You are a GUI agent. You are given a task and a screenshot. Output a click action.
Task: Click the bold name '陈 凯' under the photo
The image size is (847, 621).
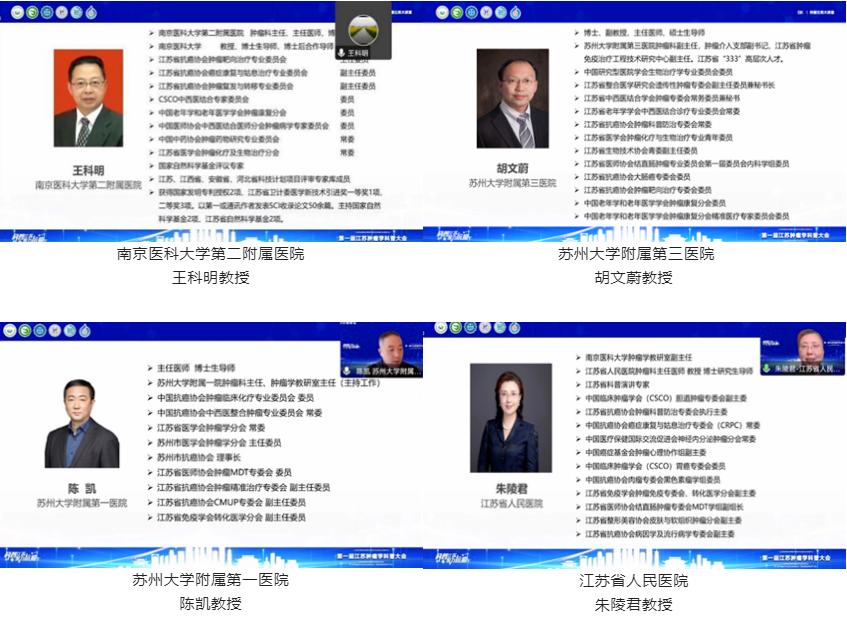click(82, 489)
